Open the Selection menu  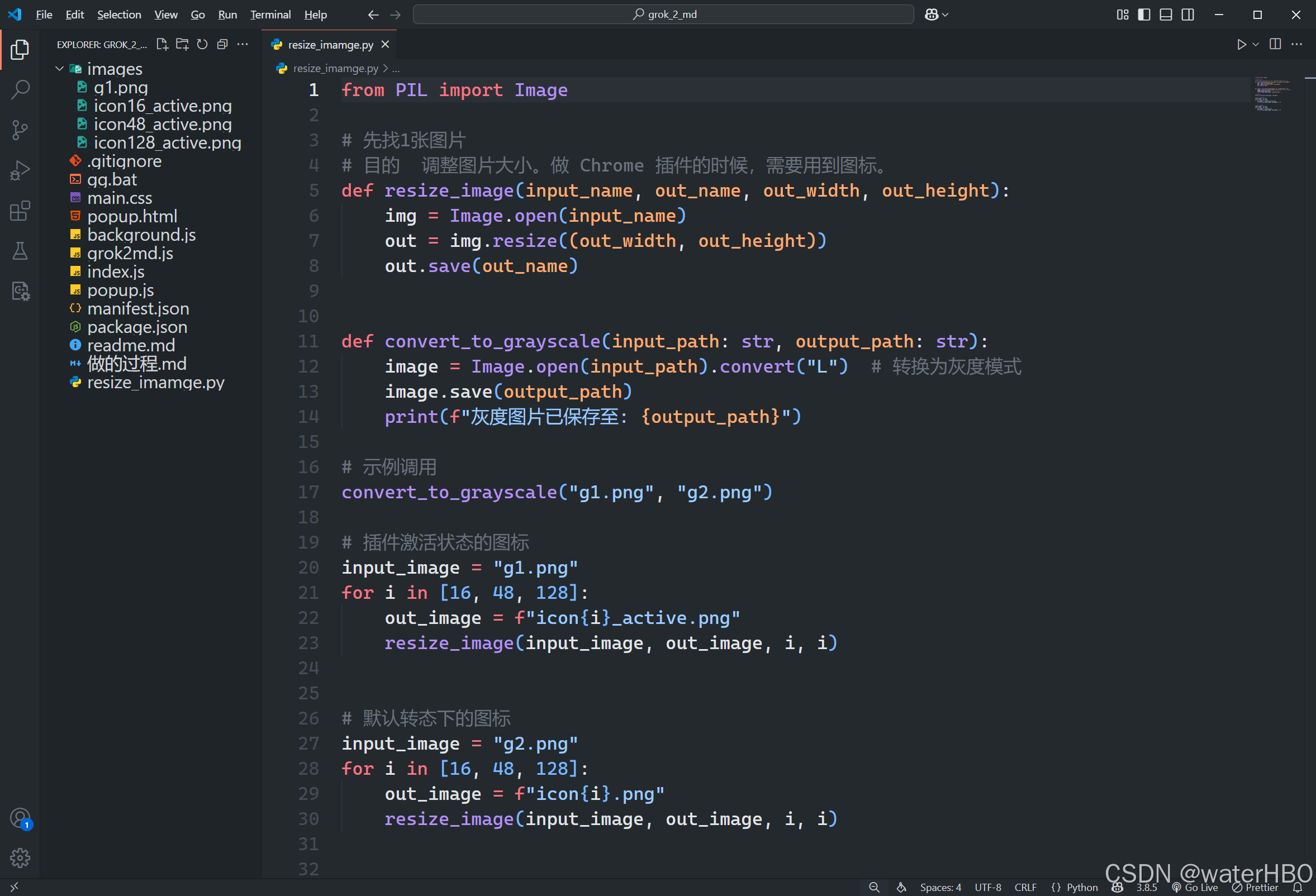119,15
